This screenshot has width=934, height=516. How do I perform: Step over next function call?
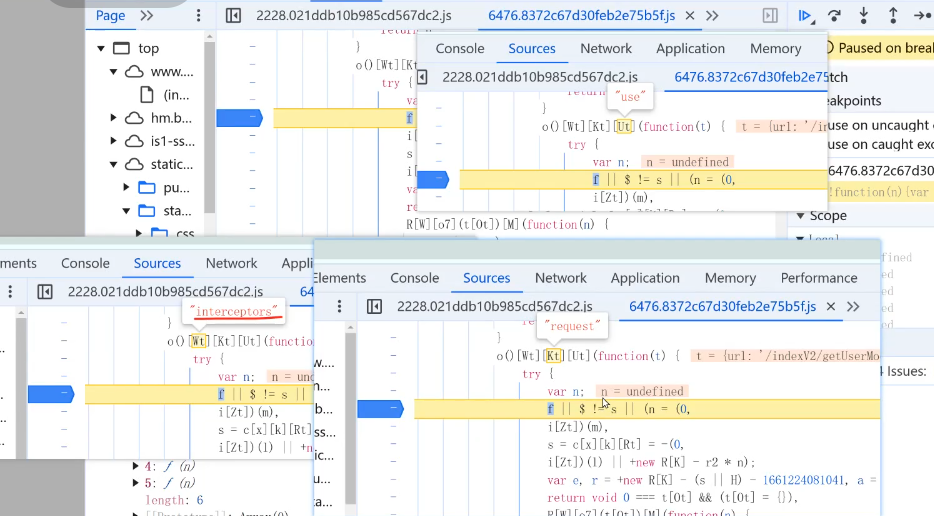click(x=835, y=16)
